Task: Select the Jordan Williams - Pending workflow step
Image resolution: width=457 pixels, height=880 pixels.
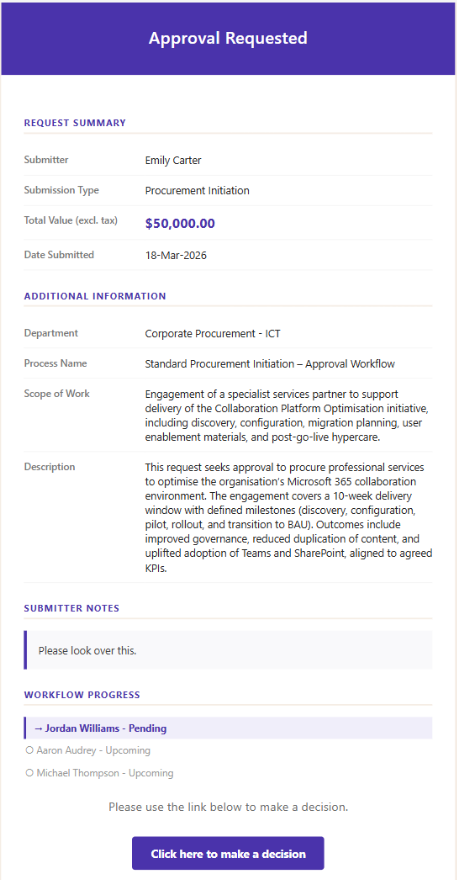Action: click(x=228, y=728)
